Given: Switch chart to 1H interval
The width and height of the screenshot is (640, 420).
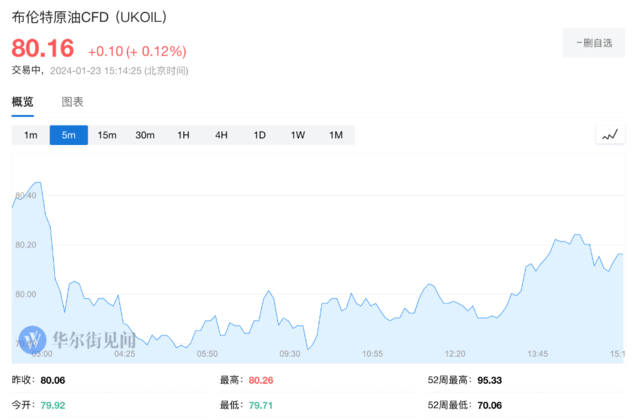Looking at the screenshot, I should coord(183,135).
